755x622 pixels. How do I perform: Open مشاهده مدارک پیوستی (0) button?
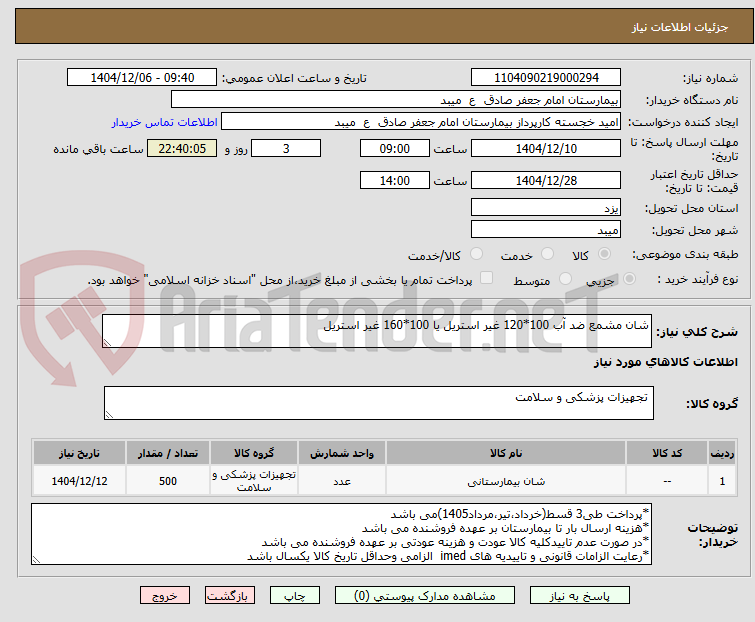425,596
